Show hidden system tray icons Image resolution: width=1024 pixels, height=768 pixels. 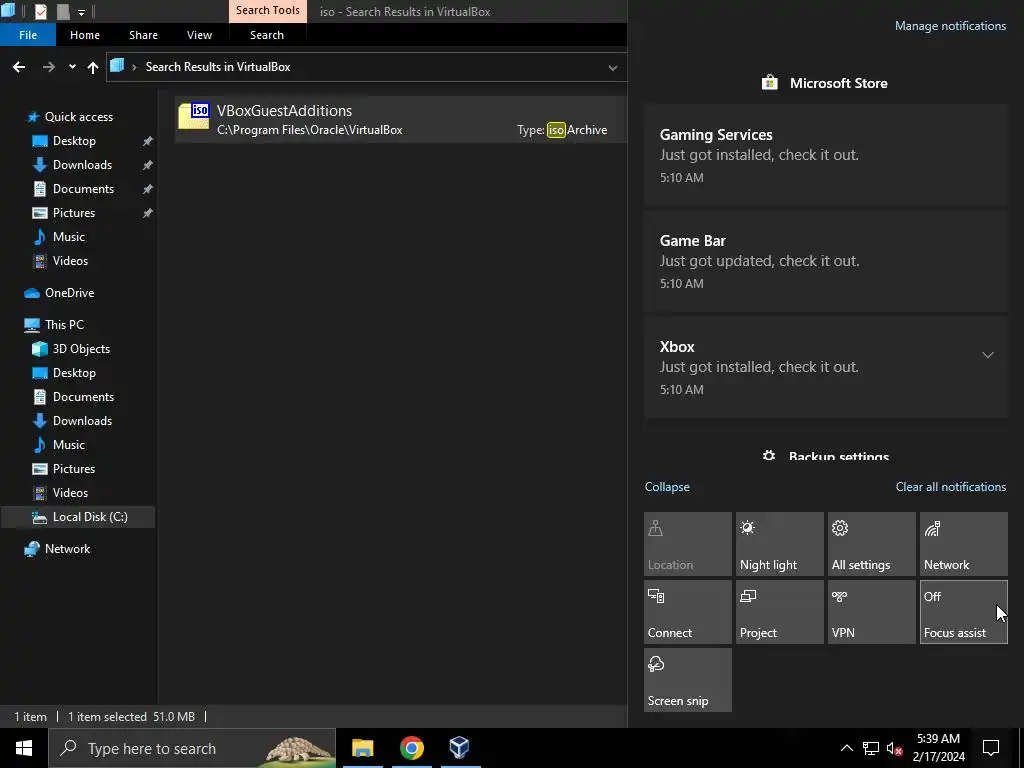pyautogui.click(x=846, y=748)
